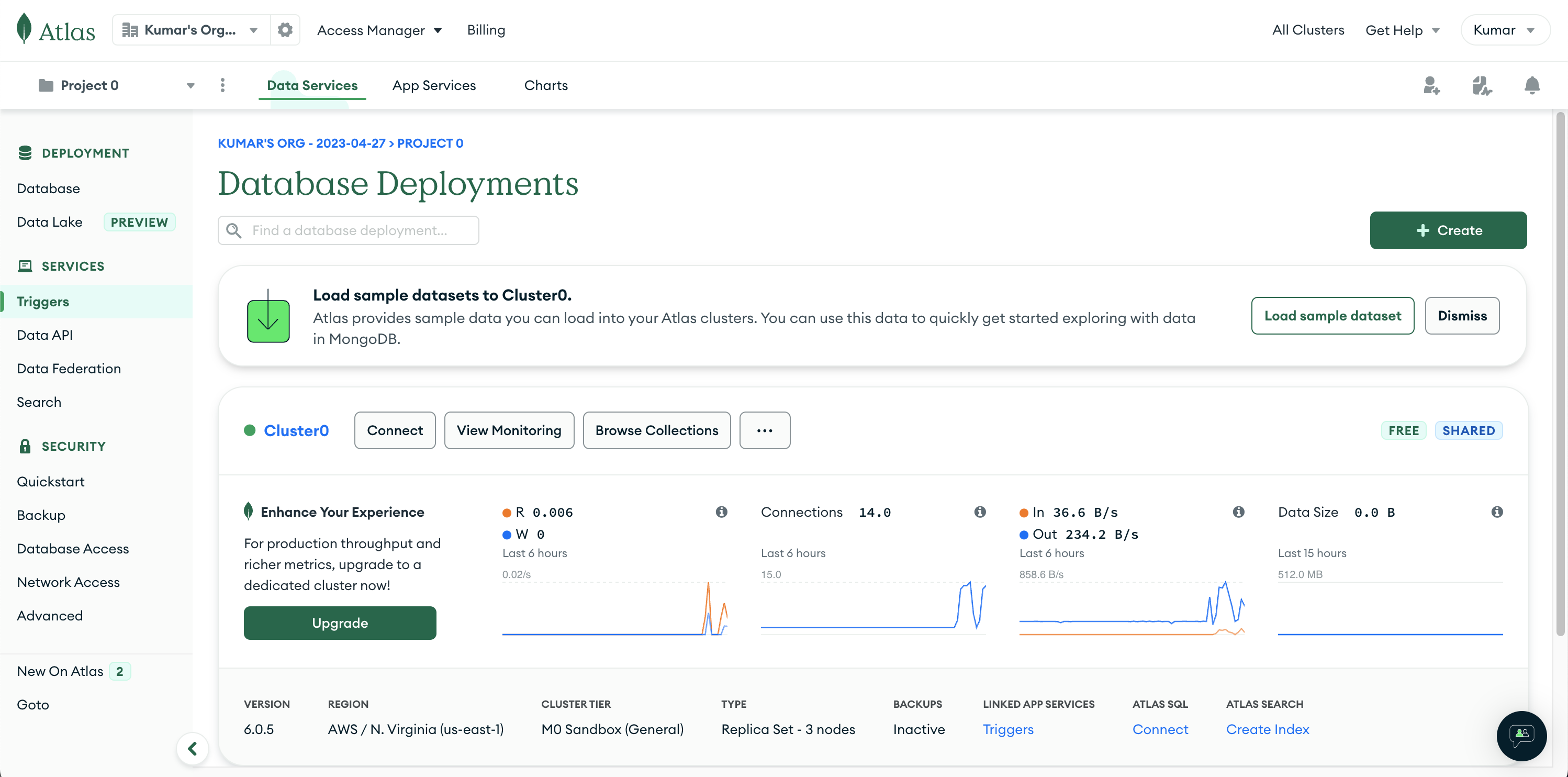Click Browse Collections button
This screenshot has width=1568, height=777.
tap(657, 430)
